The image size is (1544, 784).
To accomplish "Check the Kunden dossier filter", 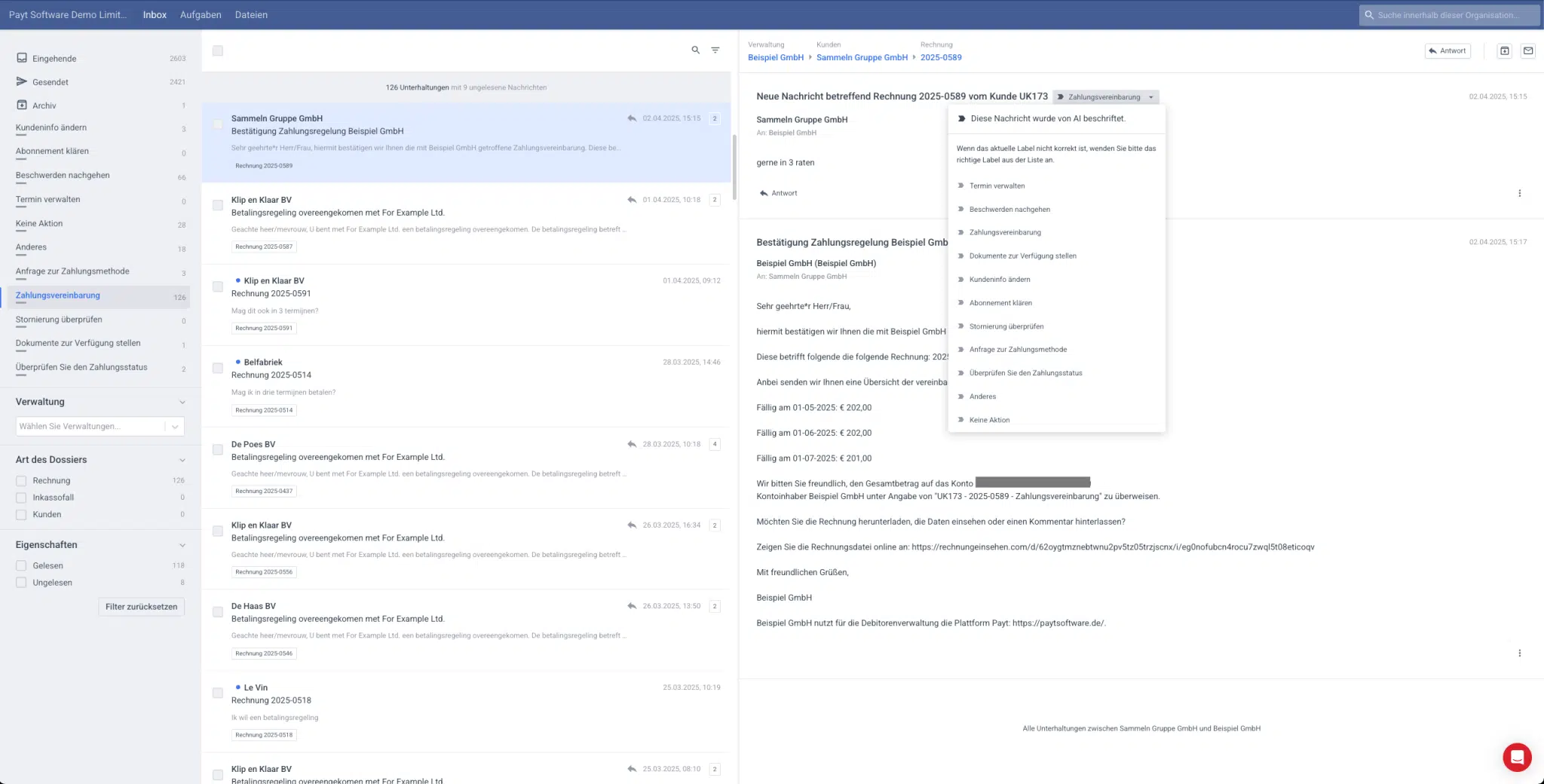I will [x=21, y=514].
